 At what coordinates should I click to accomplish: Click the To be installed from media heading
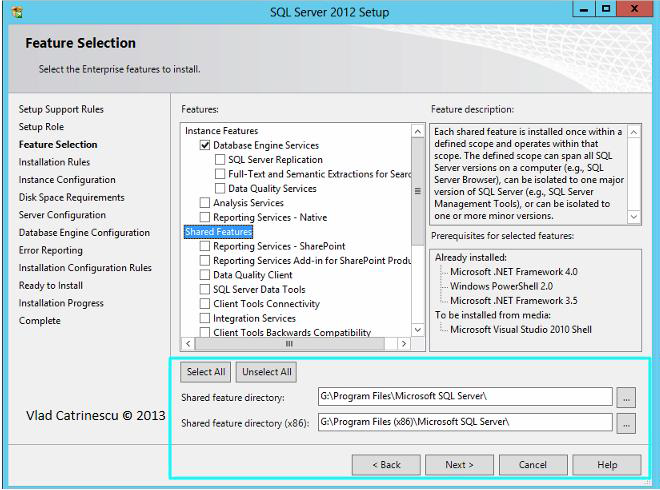pyautogui.click(x=492, y=315)
